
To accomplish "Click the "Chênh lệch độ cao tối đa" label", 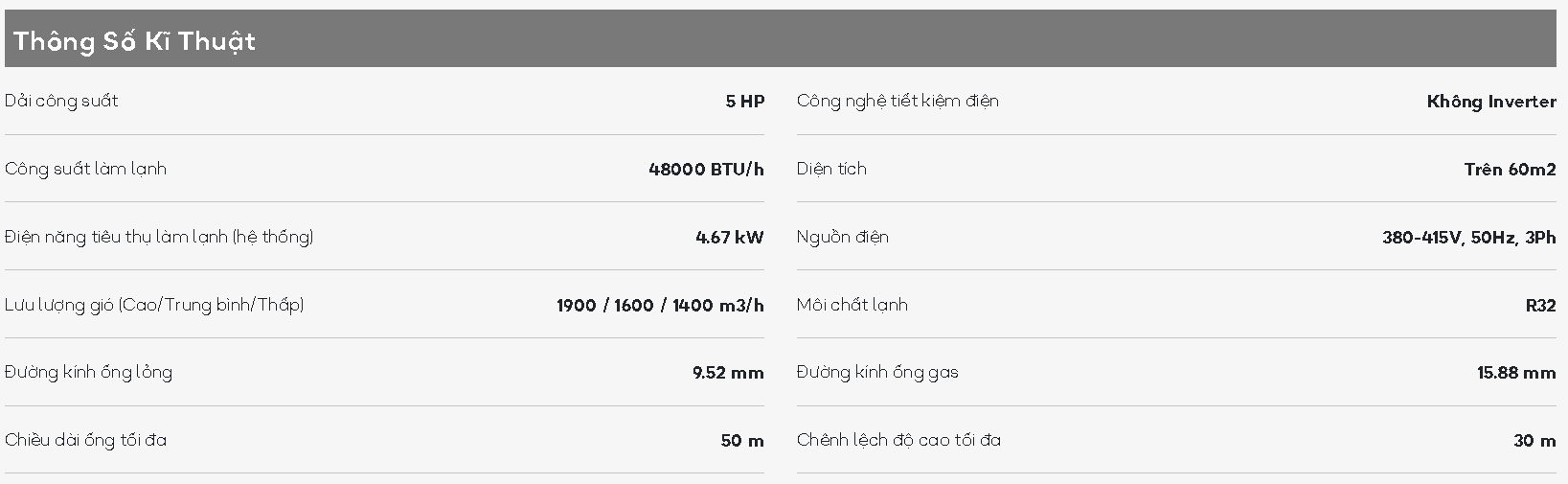I will pos(898,441).
